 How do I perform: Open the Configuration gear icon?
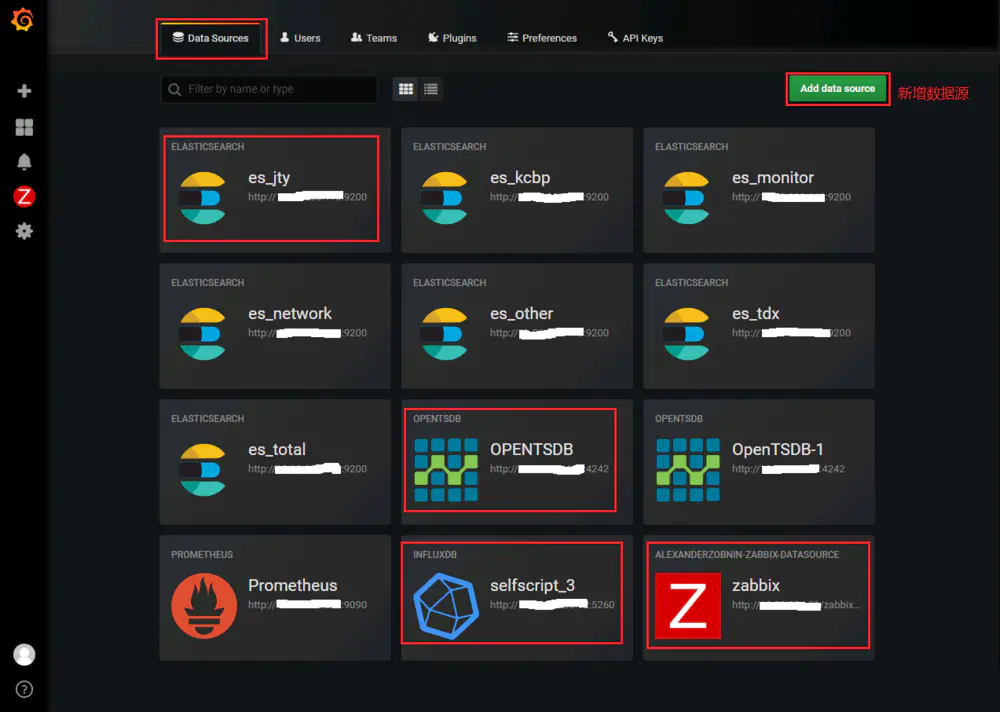(x=24, y=231)
